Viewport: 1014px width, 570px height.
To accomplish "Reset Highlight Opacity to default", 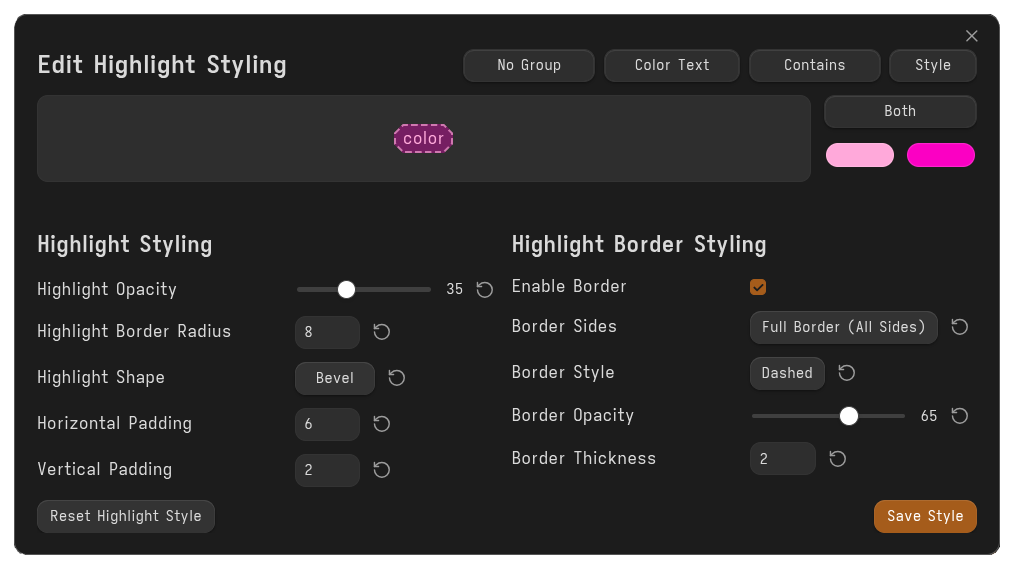I will tap(485, 289).
